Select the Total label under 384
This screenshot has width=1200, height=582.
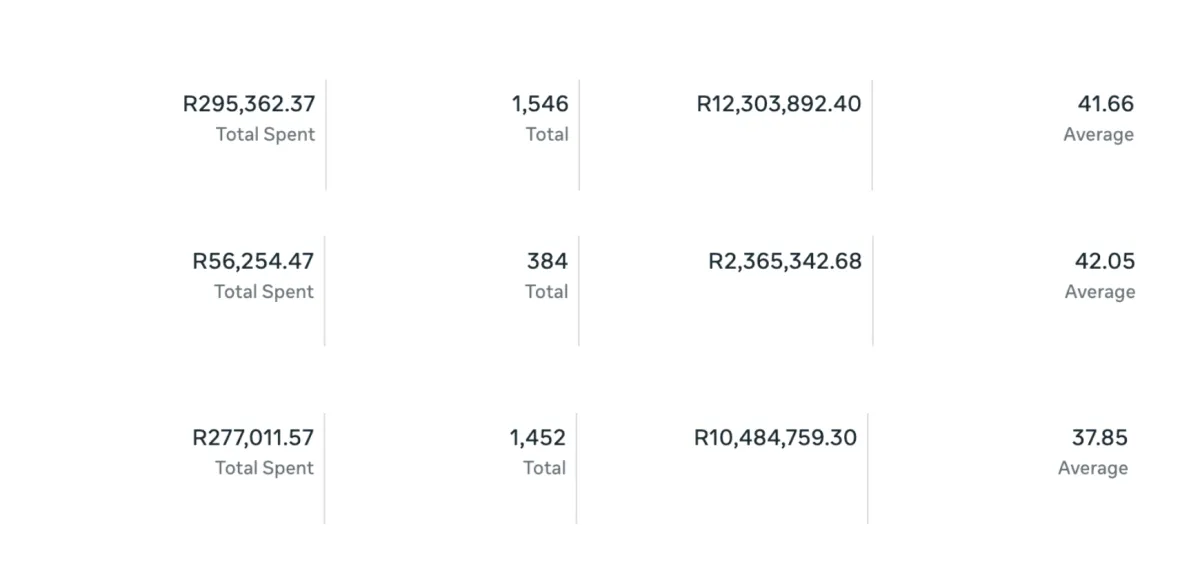[x=546, y=292]
